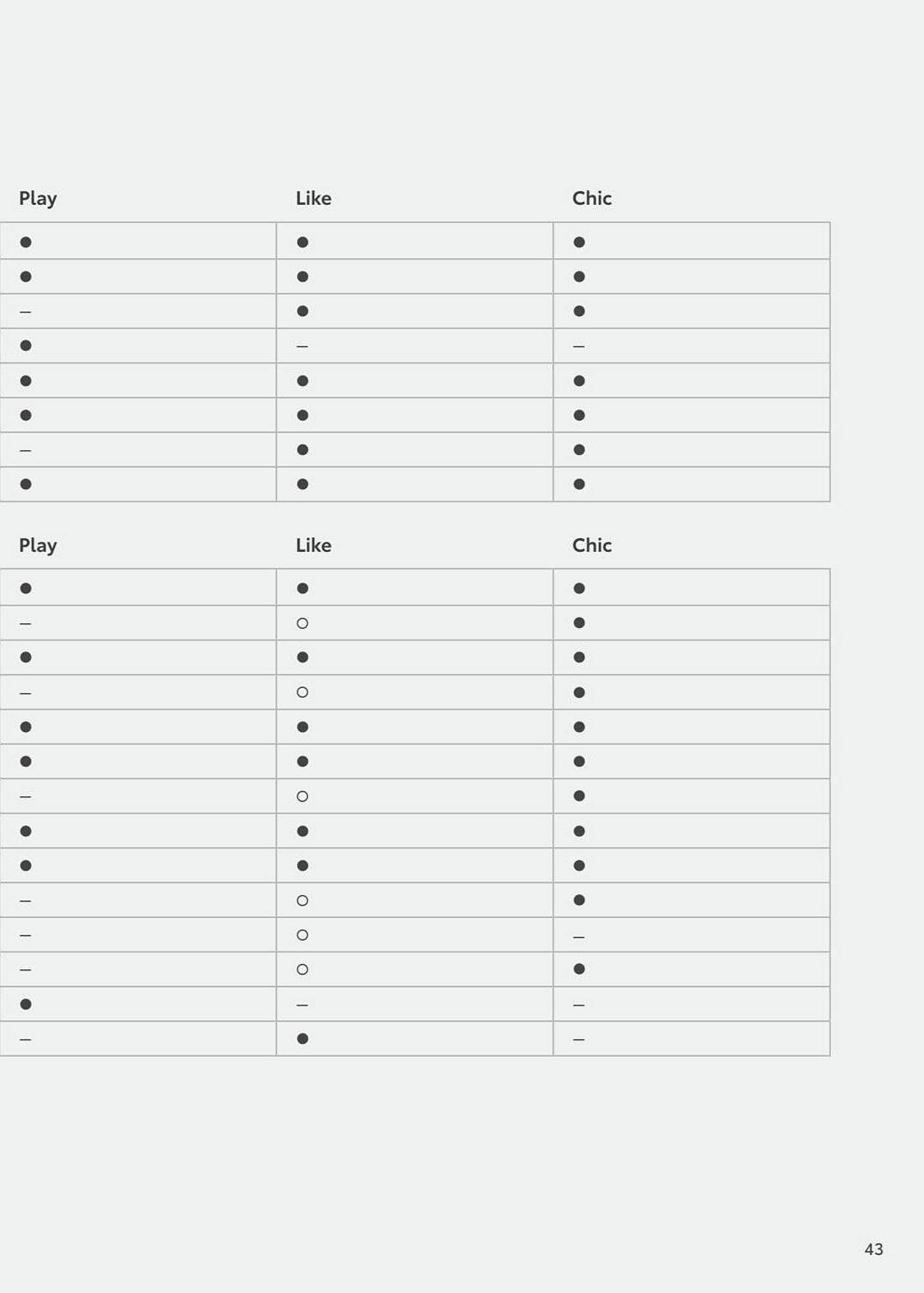Click the last dash in lower Chic column
The image size is (924, 1293).
[579, 1040]
